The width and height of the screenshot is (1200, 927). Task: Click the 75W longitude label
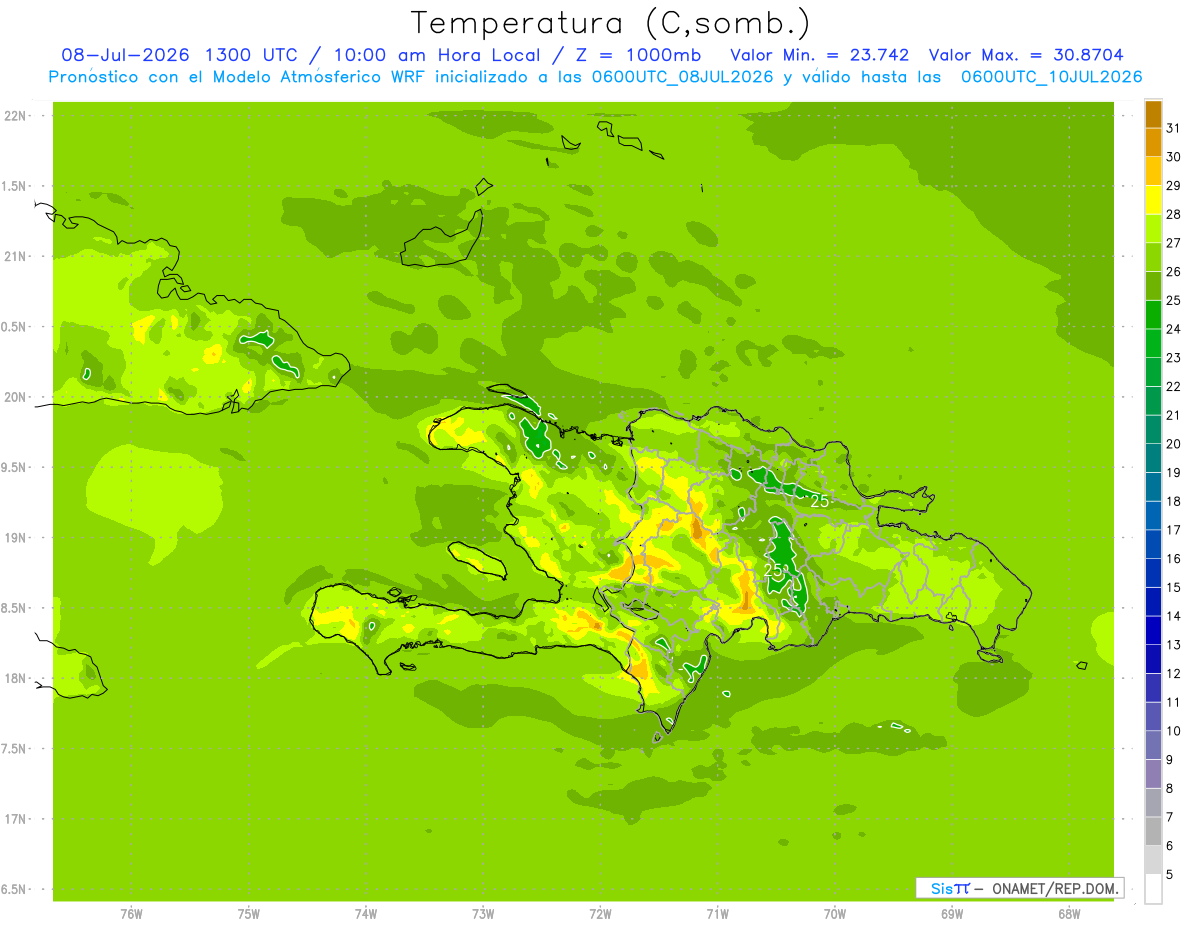pyautogui.click(x=249, y=913)
